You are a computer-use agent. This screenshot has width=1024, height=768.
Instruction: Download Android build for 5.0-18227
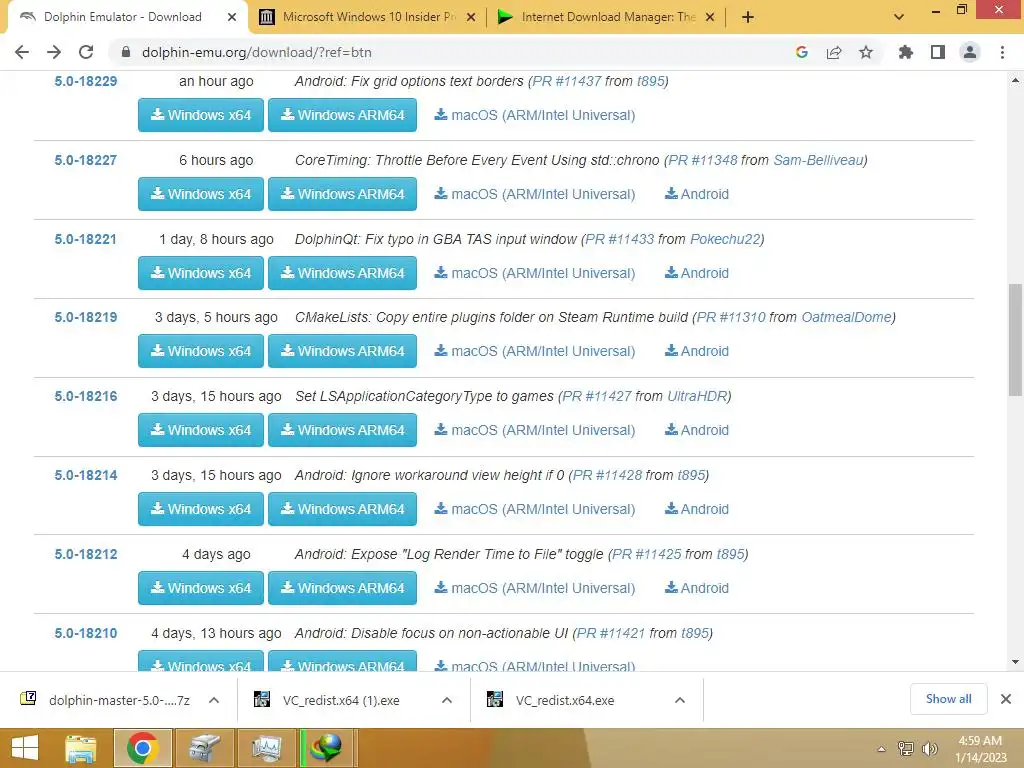pyautogui.click(x=697, y=194)
